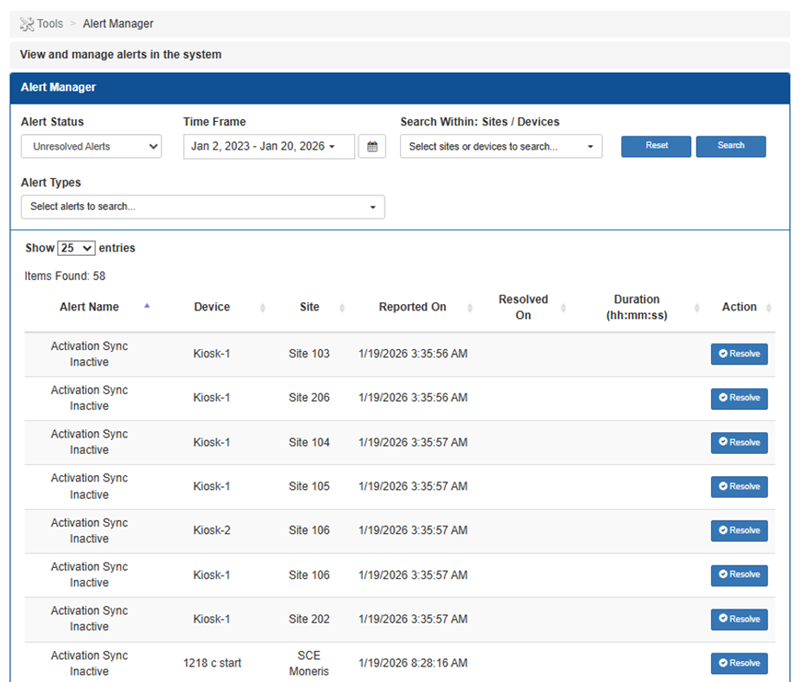Image resolution: width=800 pixels, height=682 pixels.
Task: Sort by Duration column arrows
Action: tap(696, 308)
